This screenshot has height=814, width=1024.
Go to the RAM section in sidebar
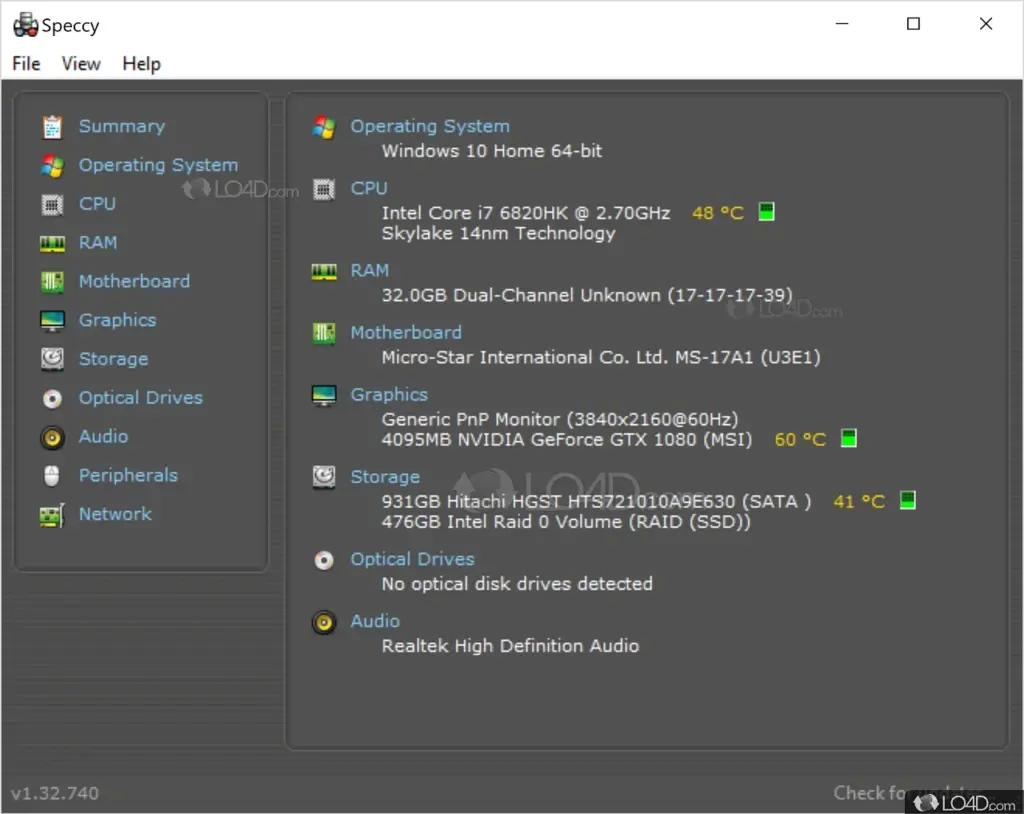[98, 242]
